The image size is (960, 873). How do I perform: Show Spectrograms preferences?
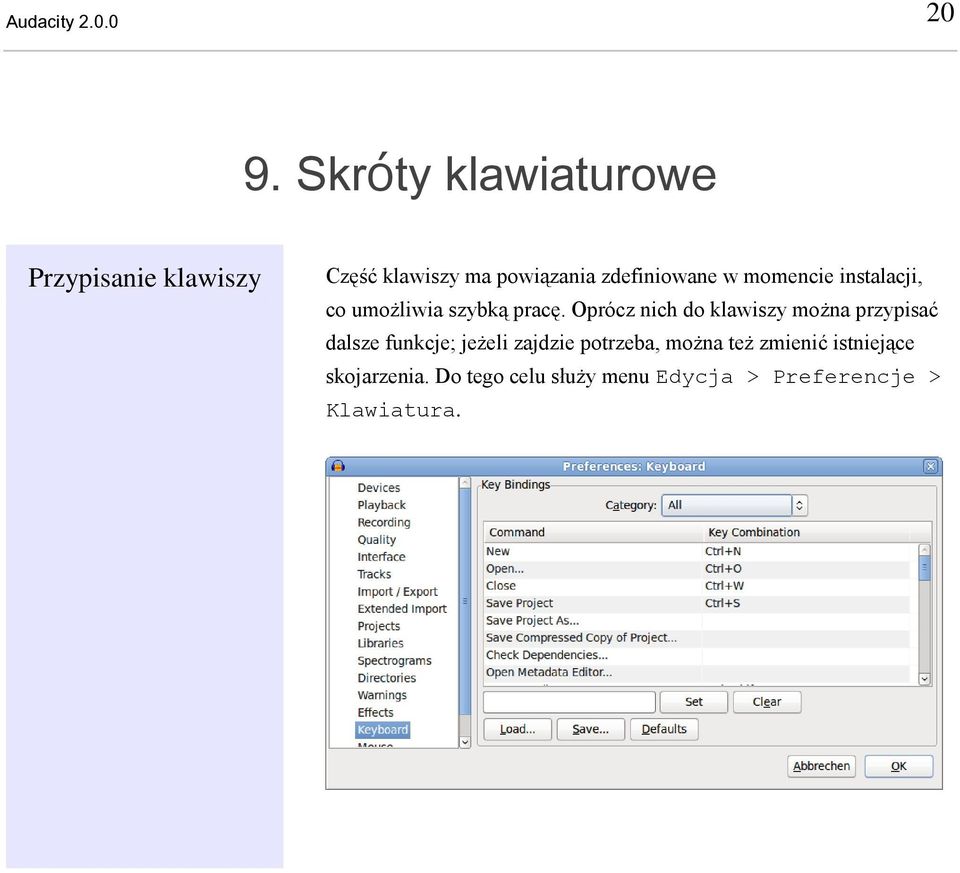(x=394, y=661)
